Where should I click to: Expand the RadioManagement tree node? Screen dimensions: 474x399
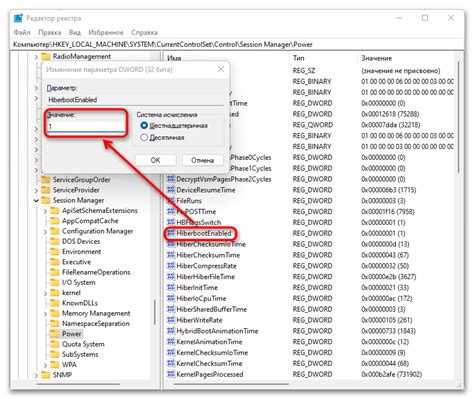click(x=36, y=57)
